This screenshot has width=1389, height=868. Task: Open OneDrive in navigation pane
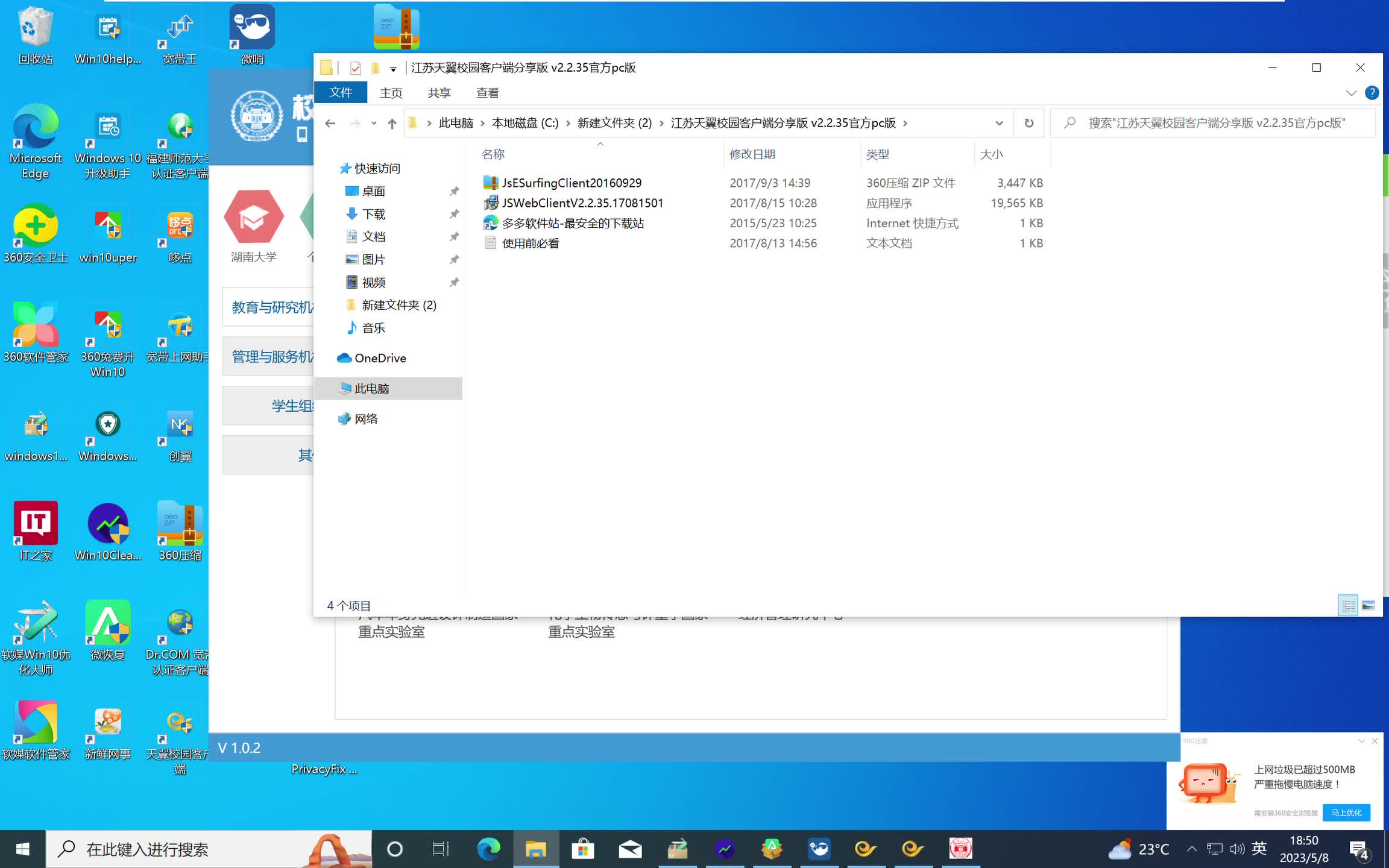pyautogui.click(x=380, y=358)
